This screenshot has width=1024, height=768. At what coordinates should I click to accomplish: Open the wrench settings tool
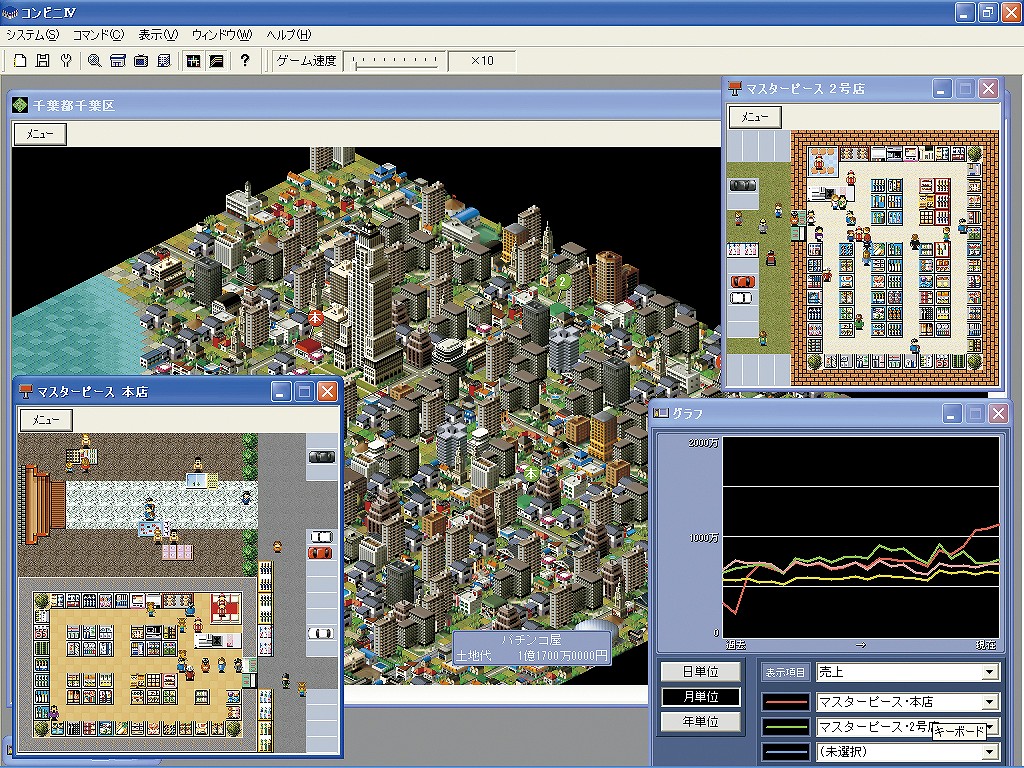pyautogui.click(x=66, y=61)
